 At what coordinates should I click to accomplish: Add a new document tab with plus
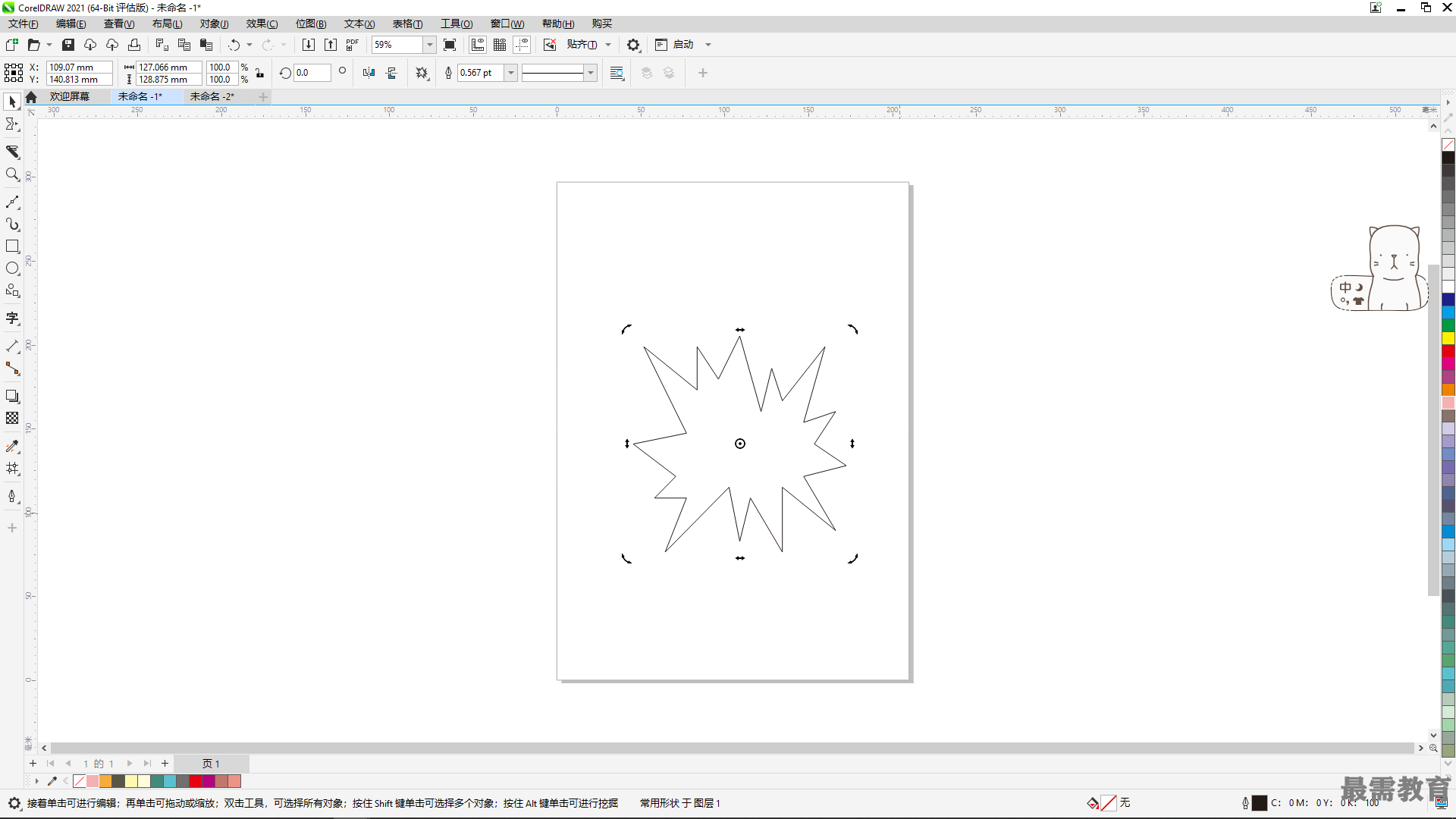(263, 96)
